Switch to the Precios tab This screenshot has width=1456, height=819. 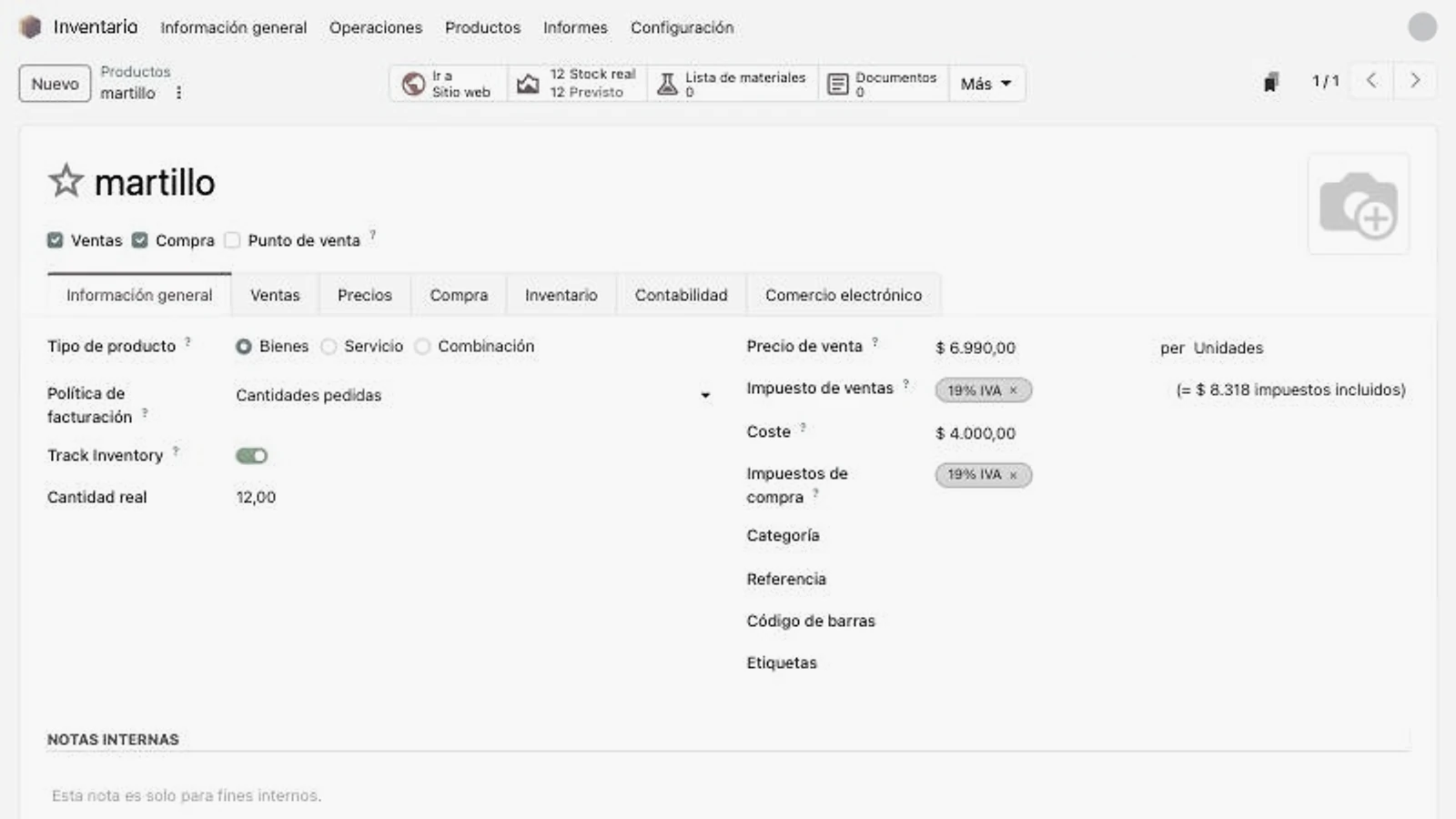click(365, 295)
